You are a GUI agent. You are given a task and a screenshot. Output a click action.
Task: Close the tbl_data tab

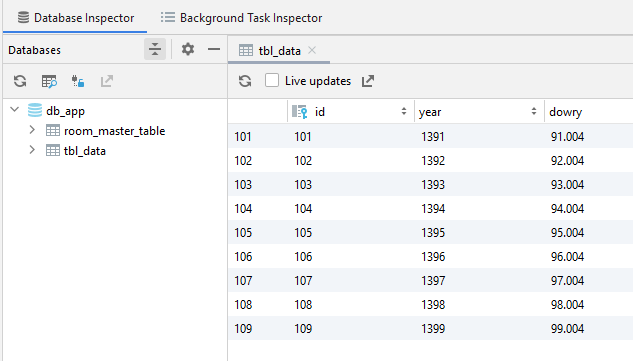312,50
